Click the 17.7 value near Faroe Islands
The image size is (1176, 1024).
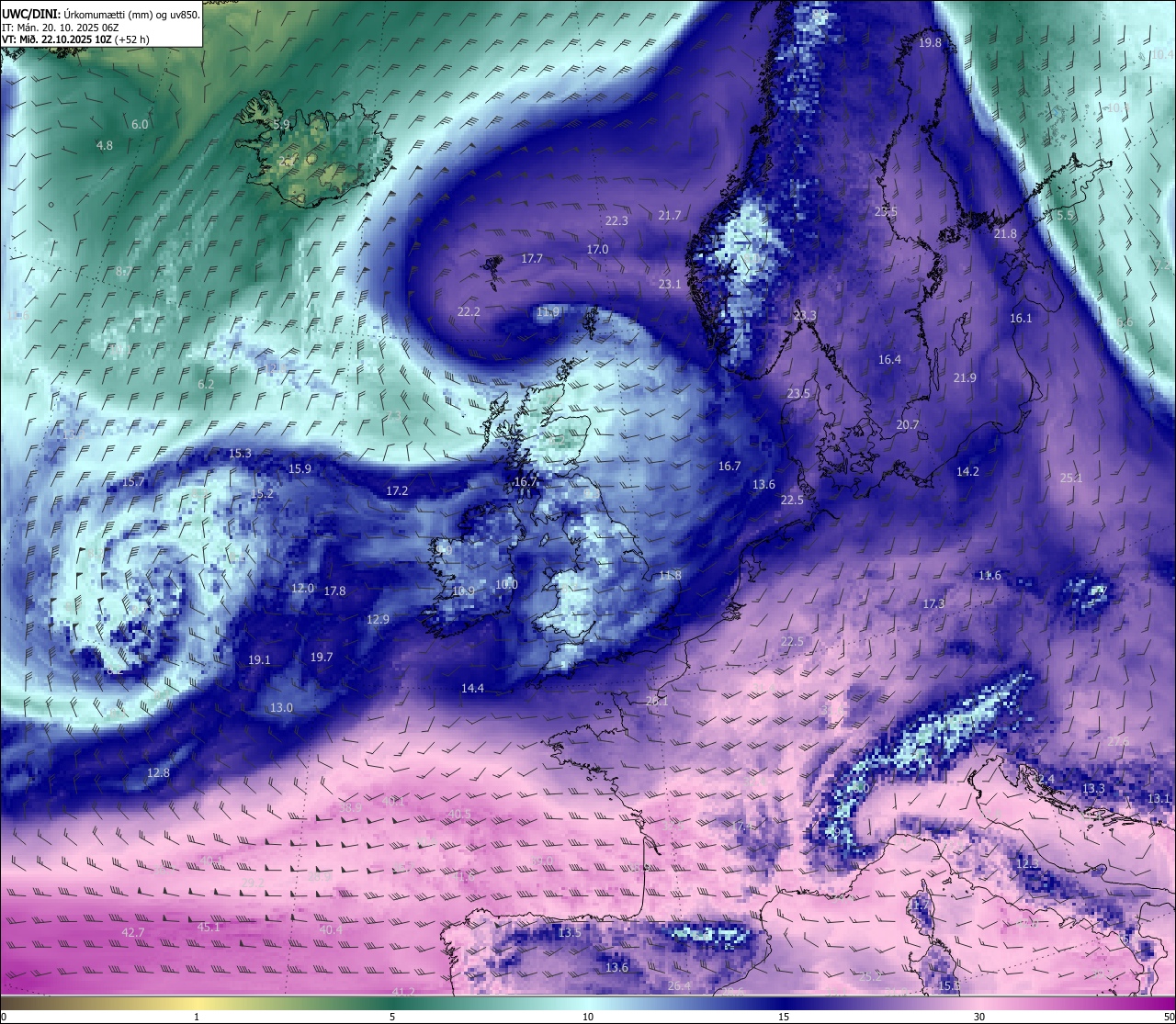[x=532, y=258]
